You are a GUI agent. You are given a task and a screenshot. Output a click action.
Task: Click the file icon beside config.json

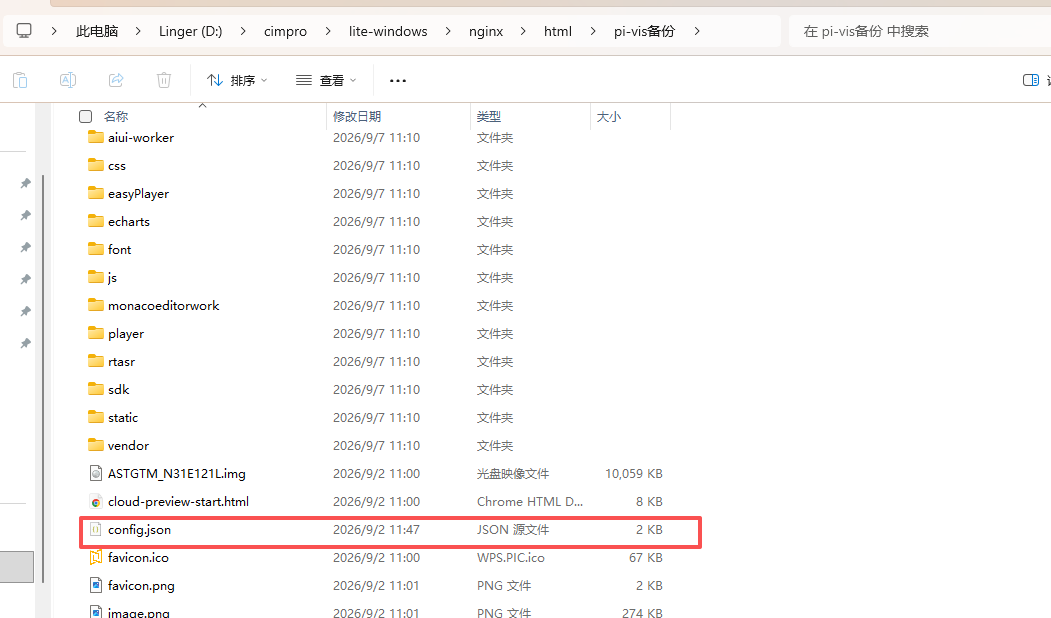(x=96, y=530)
